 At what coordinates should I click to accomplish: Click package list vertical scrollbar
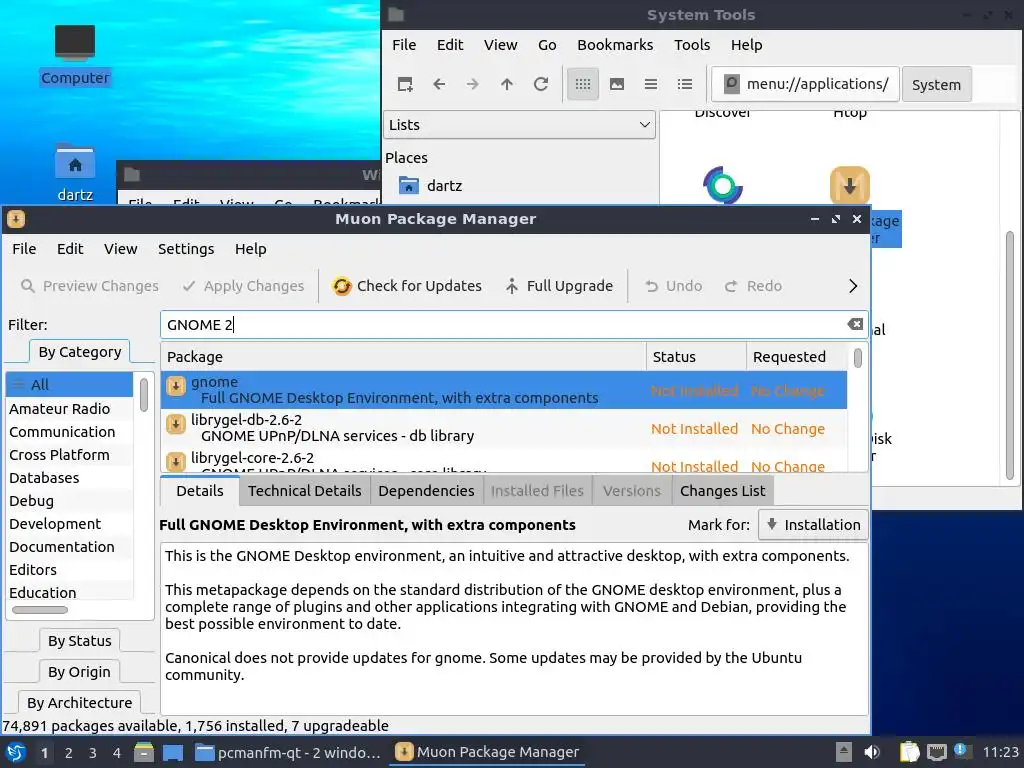tap(857, 358)
